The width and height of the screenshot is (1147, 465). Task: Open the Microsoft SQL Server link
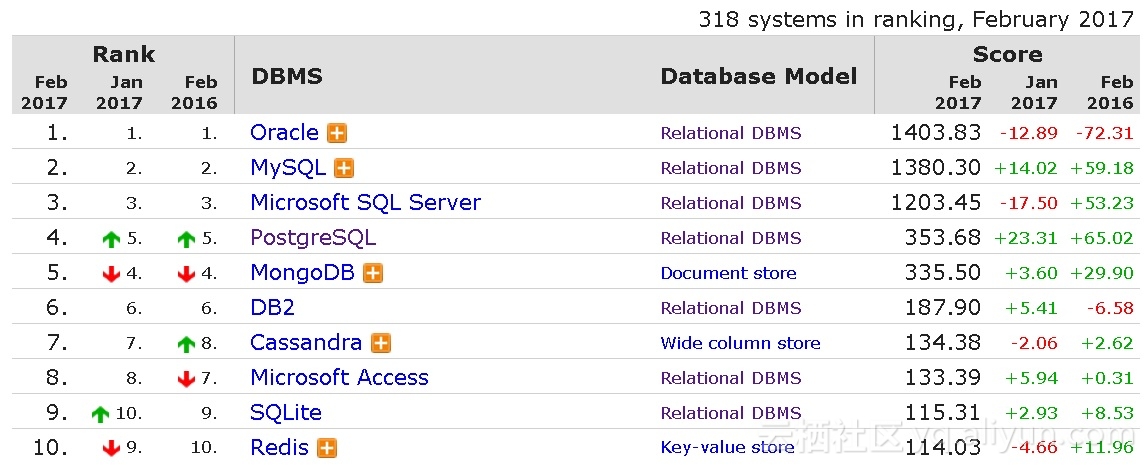click(x=366, y=203)
